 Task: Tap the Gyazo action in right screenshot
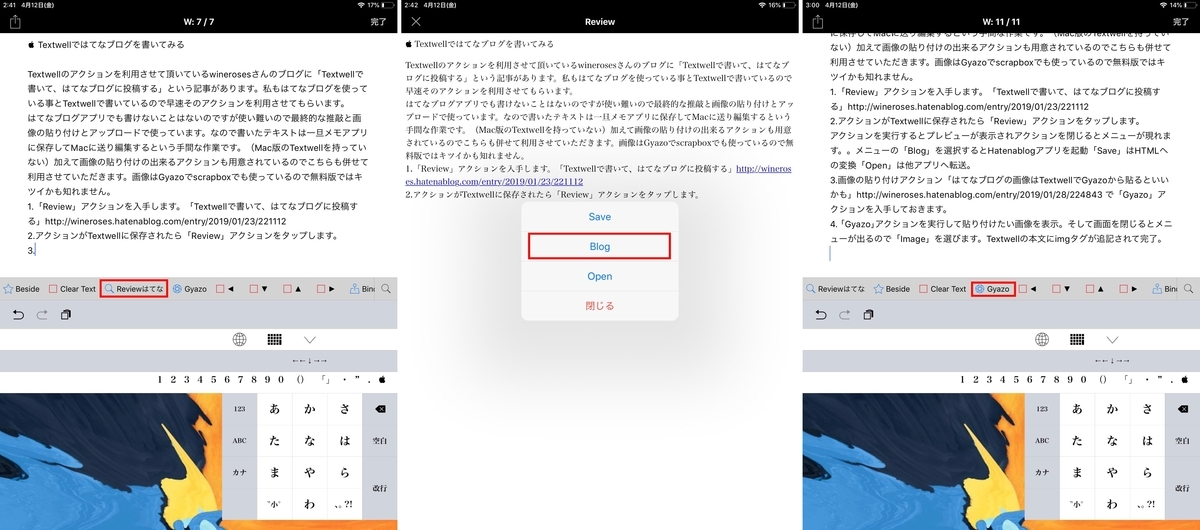coord(993,288)
